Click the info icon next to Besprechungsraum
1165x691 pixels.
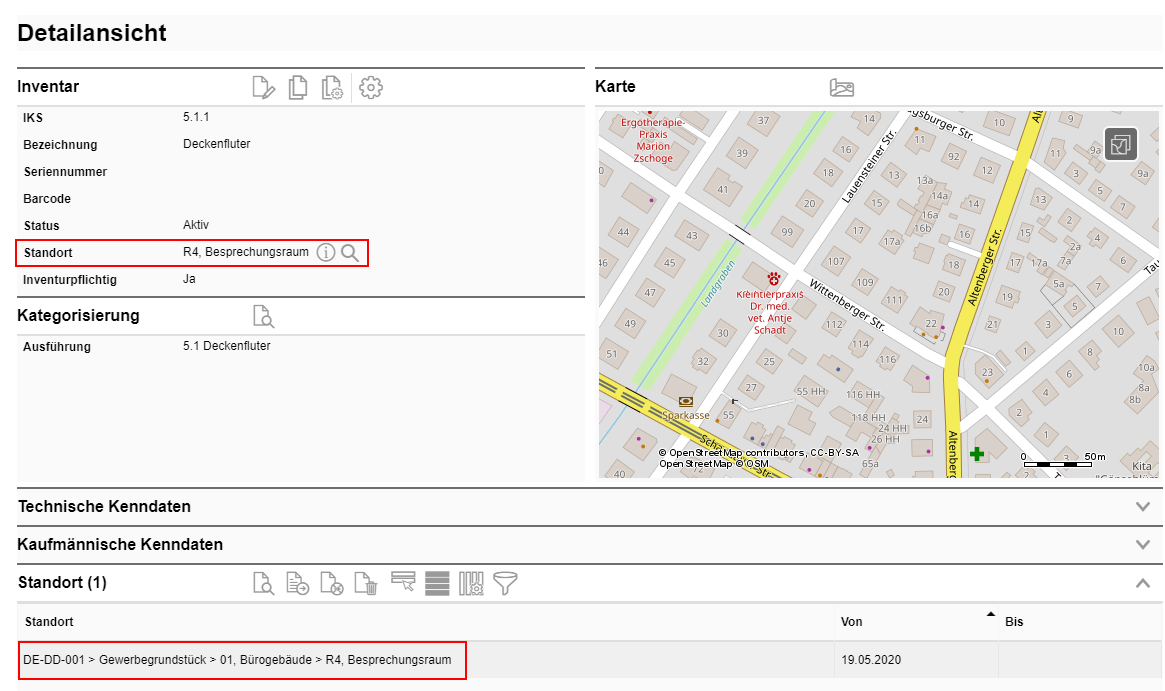point(326,253)
